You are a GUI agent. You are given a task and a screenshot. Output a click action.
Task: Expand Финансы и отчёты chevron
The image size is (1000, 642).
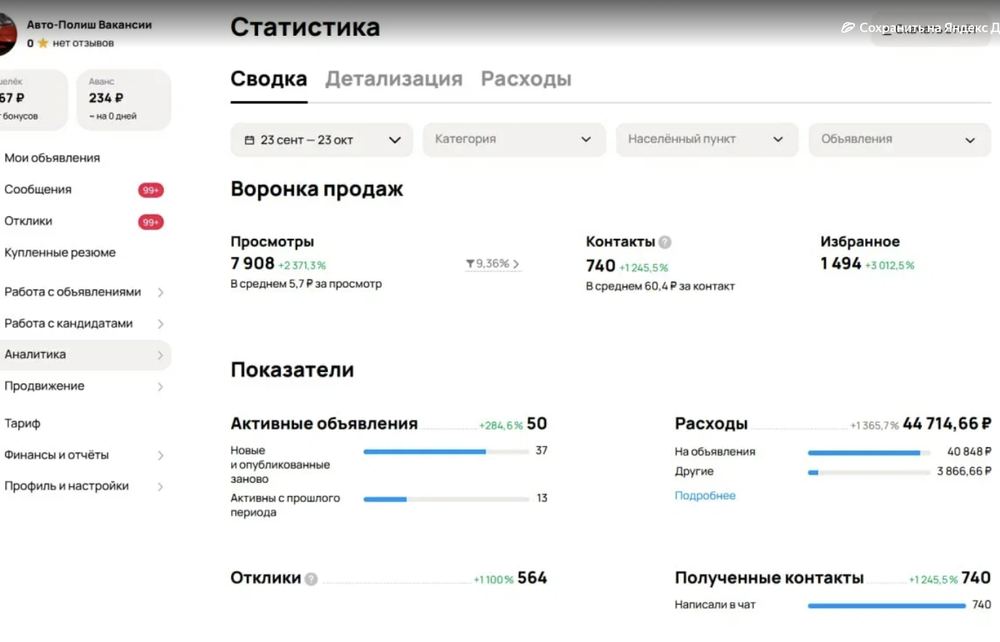[161, 456]
